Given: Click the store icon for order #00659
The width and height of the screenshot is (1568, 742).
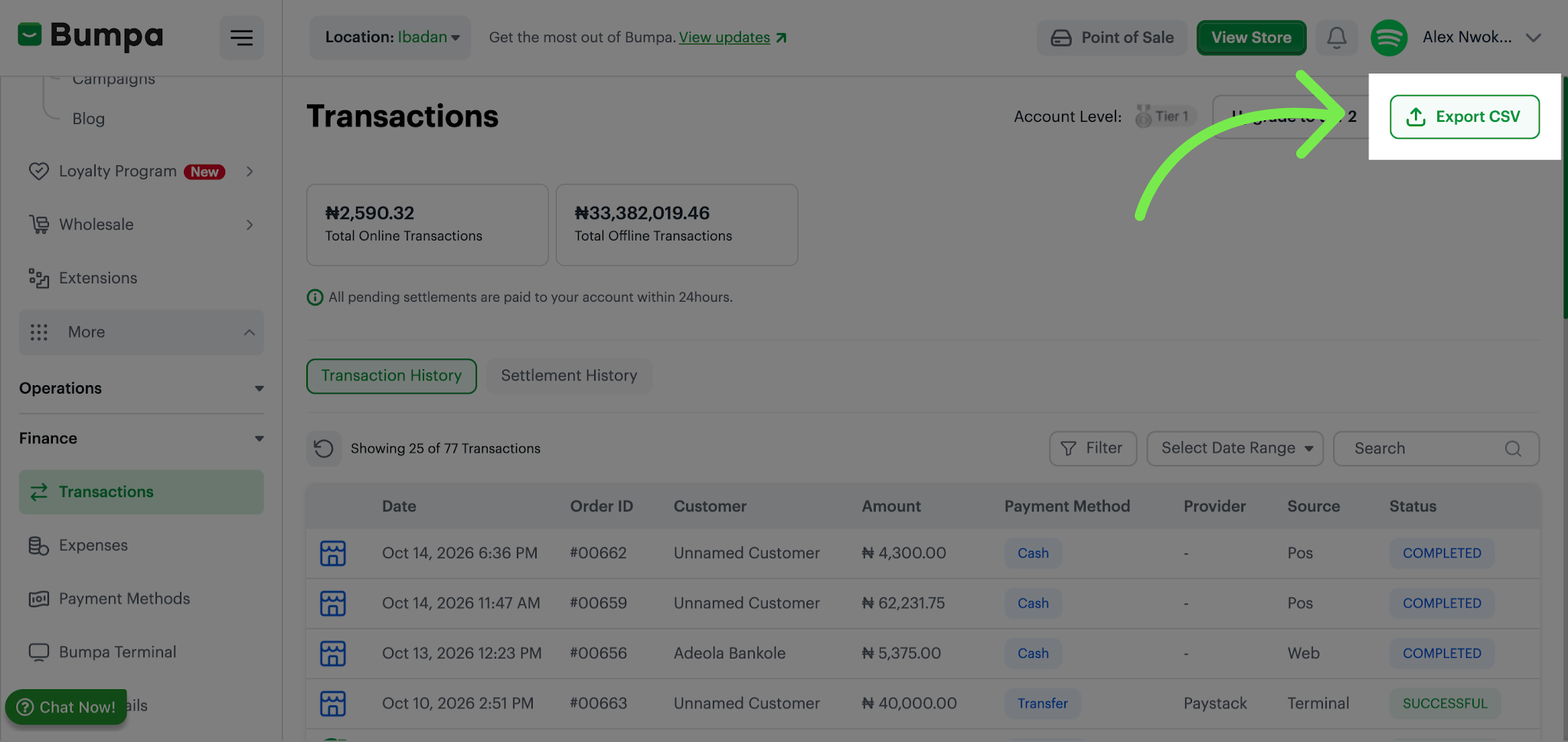Looking at the screenshot, I should click(x=333, y=603).
